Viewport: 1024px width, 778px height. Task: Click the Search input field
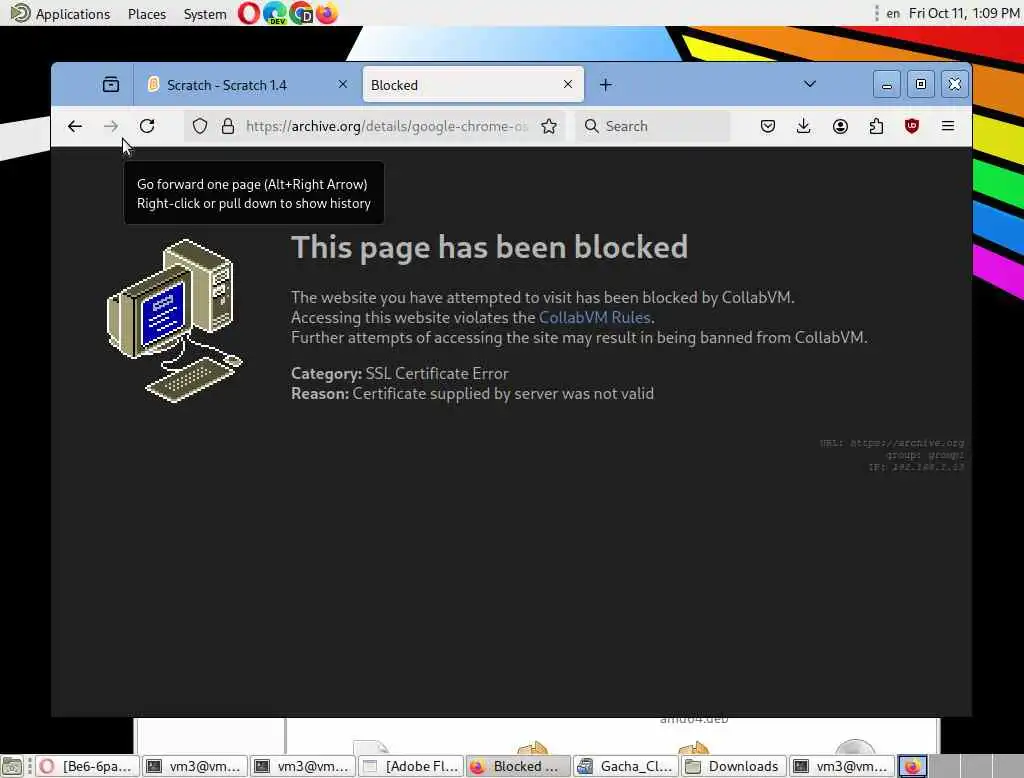(x=653, y=126)
